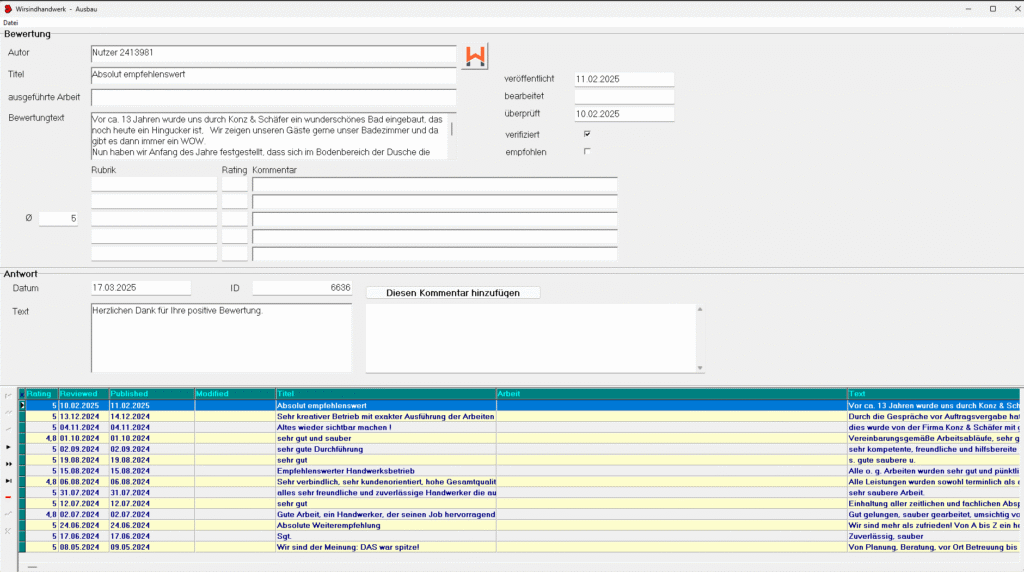Click the grid corner selector cell left of the Rating header
Screen dimensions: 1024x572
[x=22, y=394]
